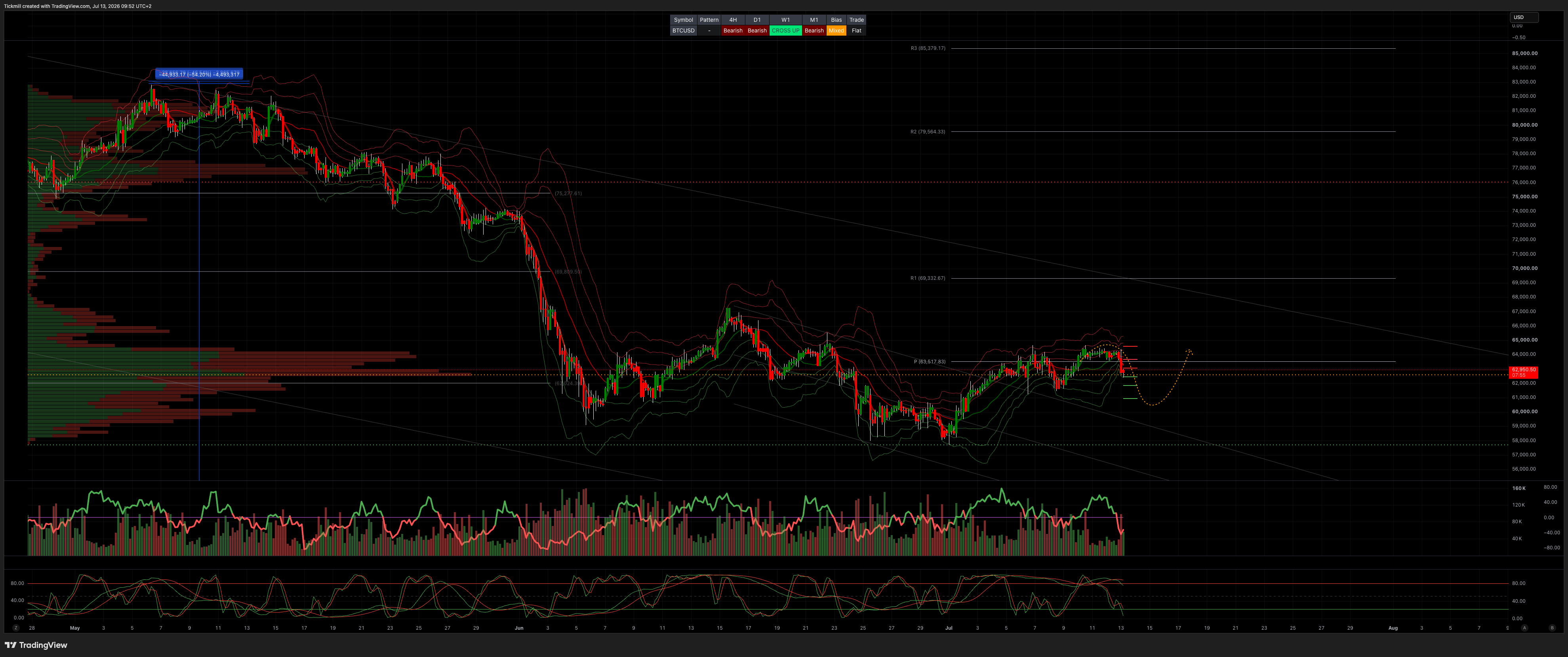
Task: Toggle the B scale button in bottom-right corner
Action: [x=1552, y=627]
